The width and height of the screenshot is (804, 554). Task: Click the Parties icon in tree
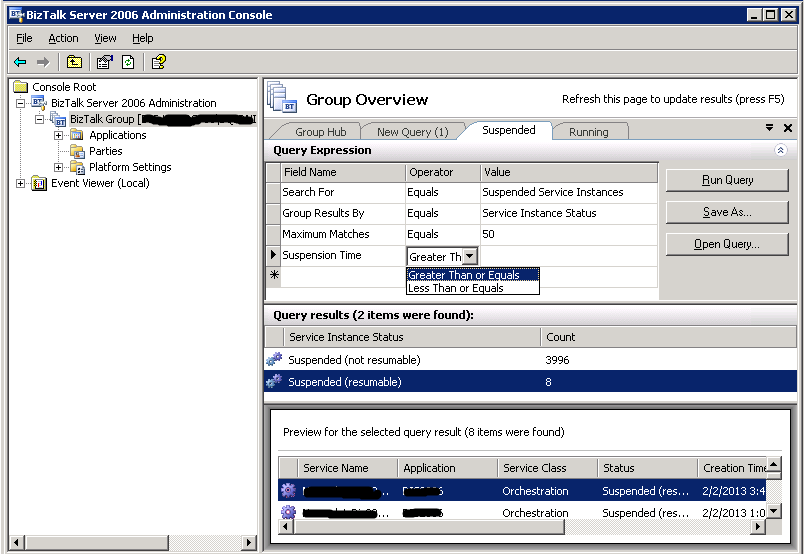click(77, 151)
